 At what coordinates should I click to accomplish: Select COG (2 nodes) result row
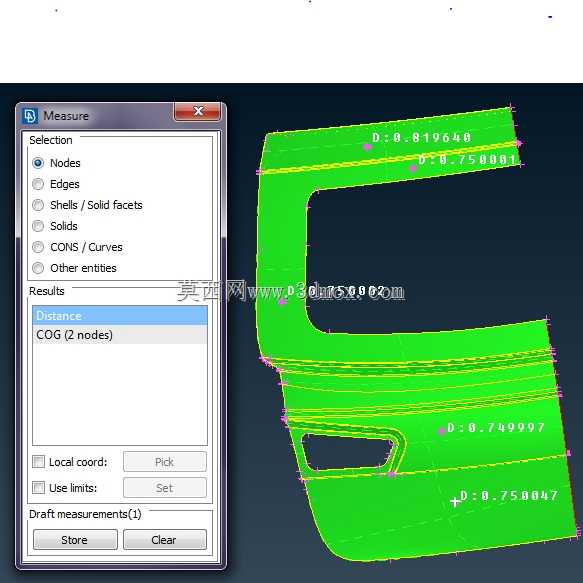click(x=120, y=335)
